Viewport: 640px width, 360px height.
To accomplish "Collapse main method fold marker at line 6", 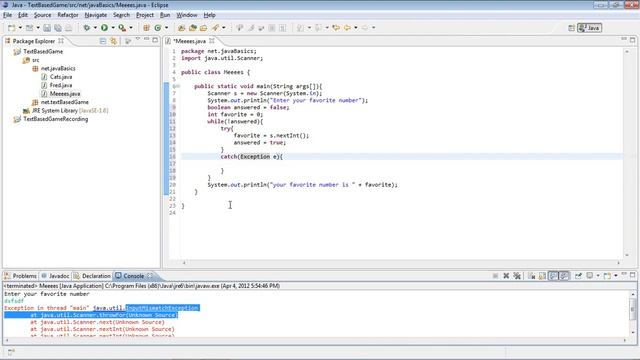I will [178, 86].
